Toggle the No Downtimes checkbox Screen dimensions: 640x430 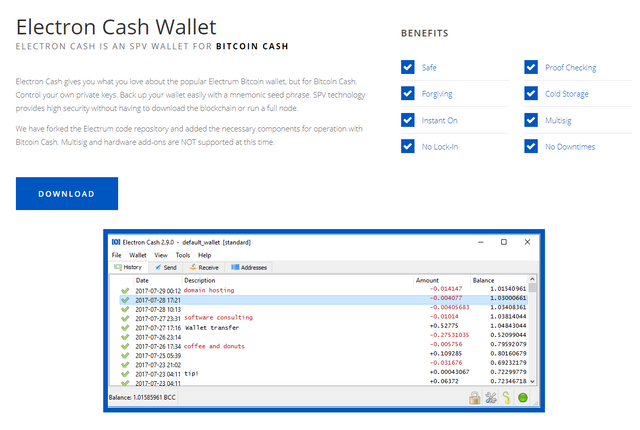531,146
